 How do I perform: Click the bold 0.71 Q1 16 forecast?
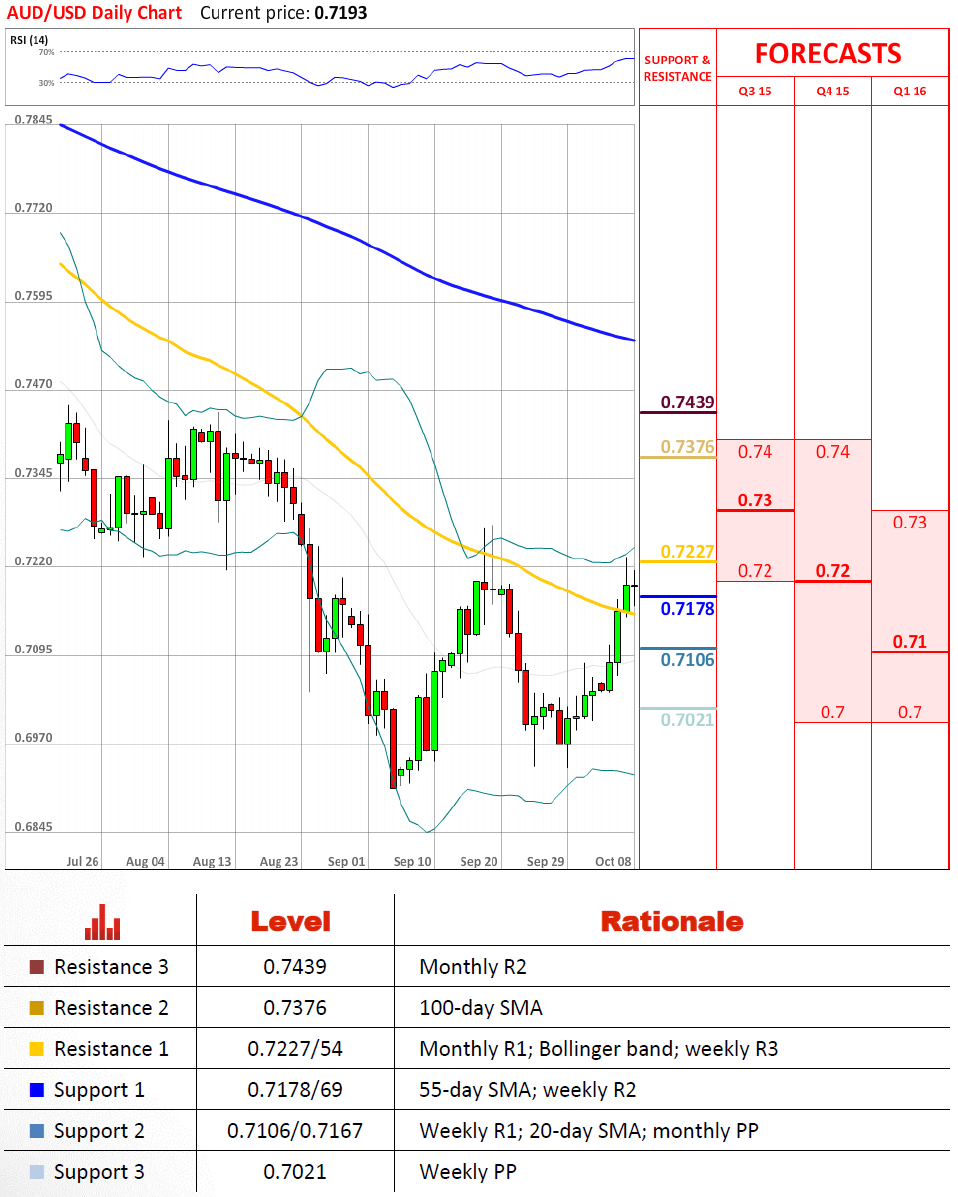pos(910,642)
